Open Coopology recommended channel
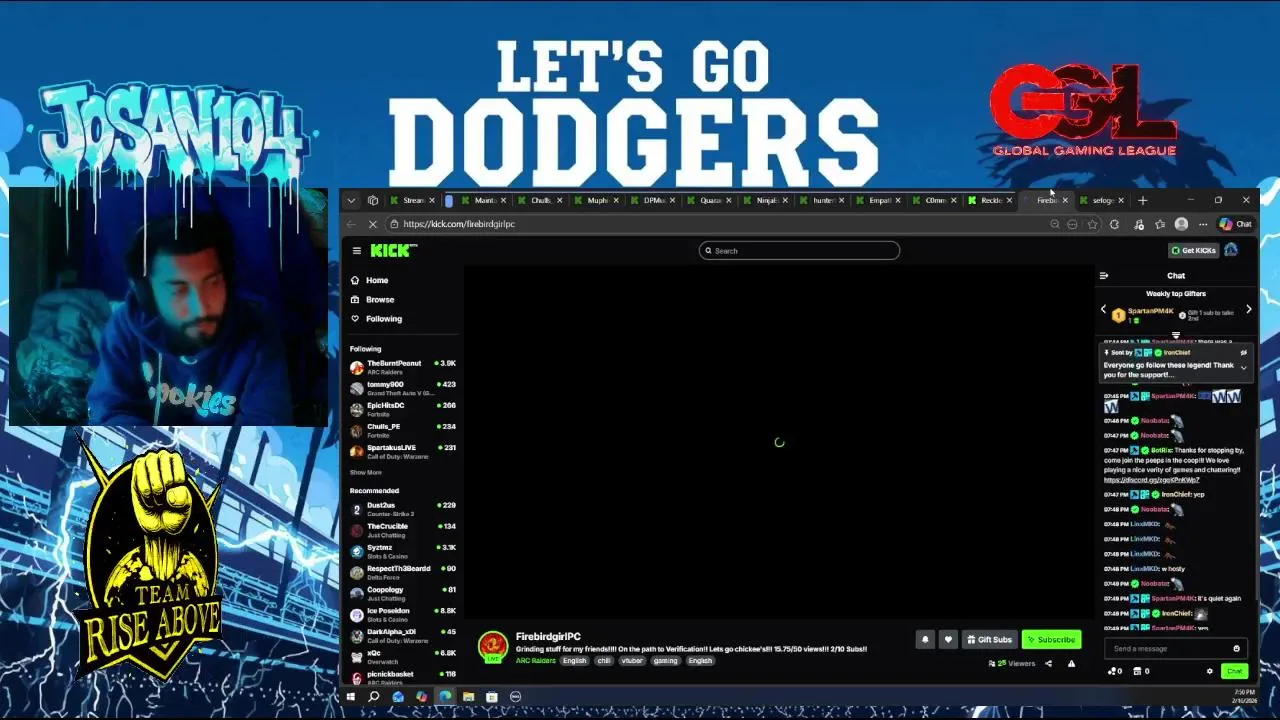 point(403,593)
